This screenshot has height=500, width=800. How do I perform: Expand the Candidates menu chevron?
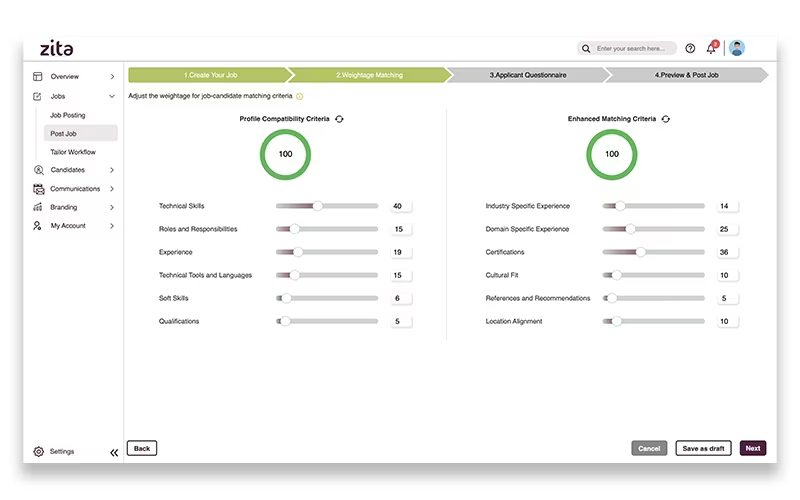(x=112, y=170)
